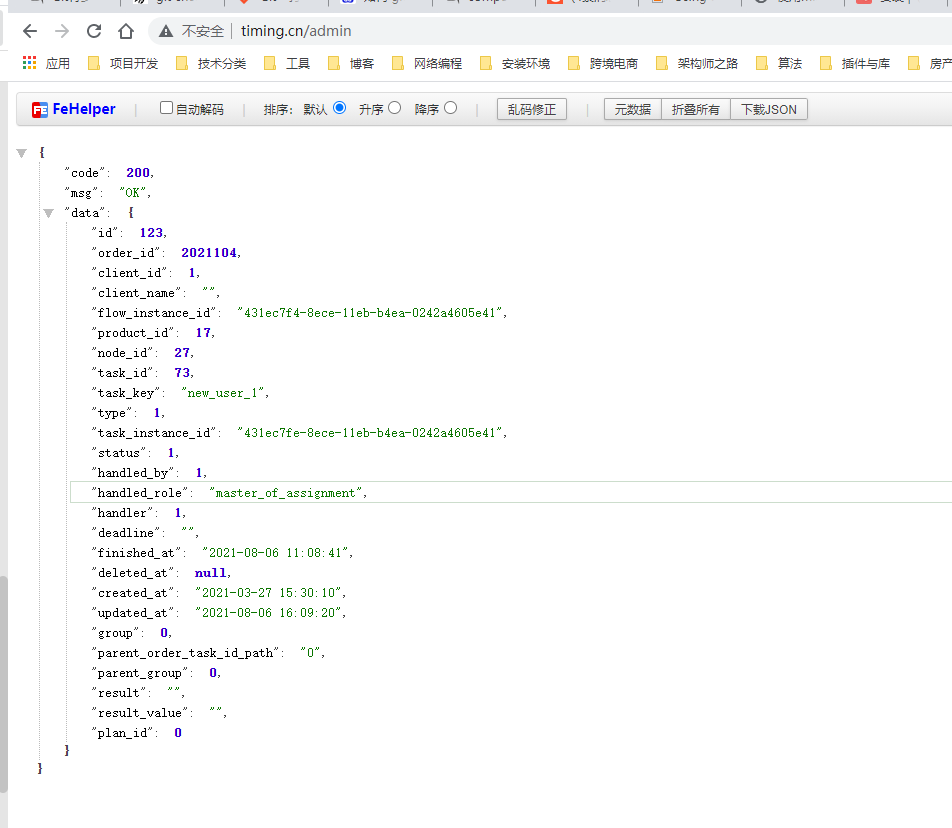
Task: Click the 折叠所有 button
Action: click(x=696, y=109)
